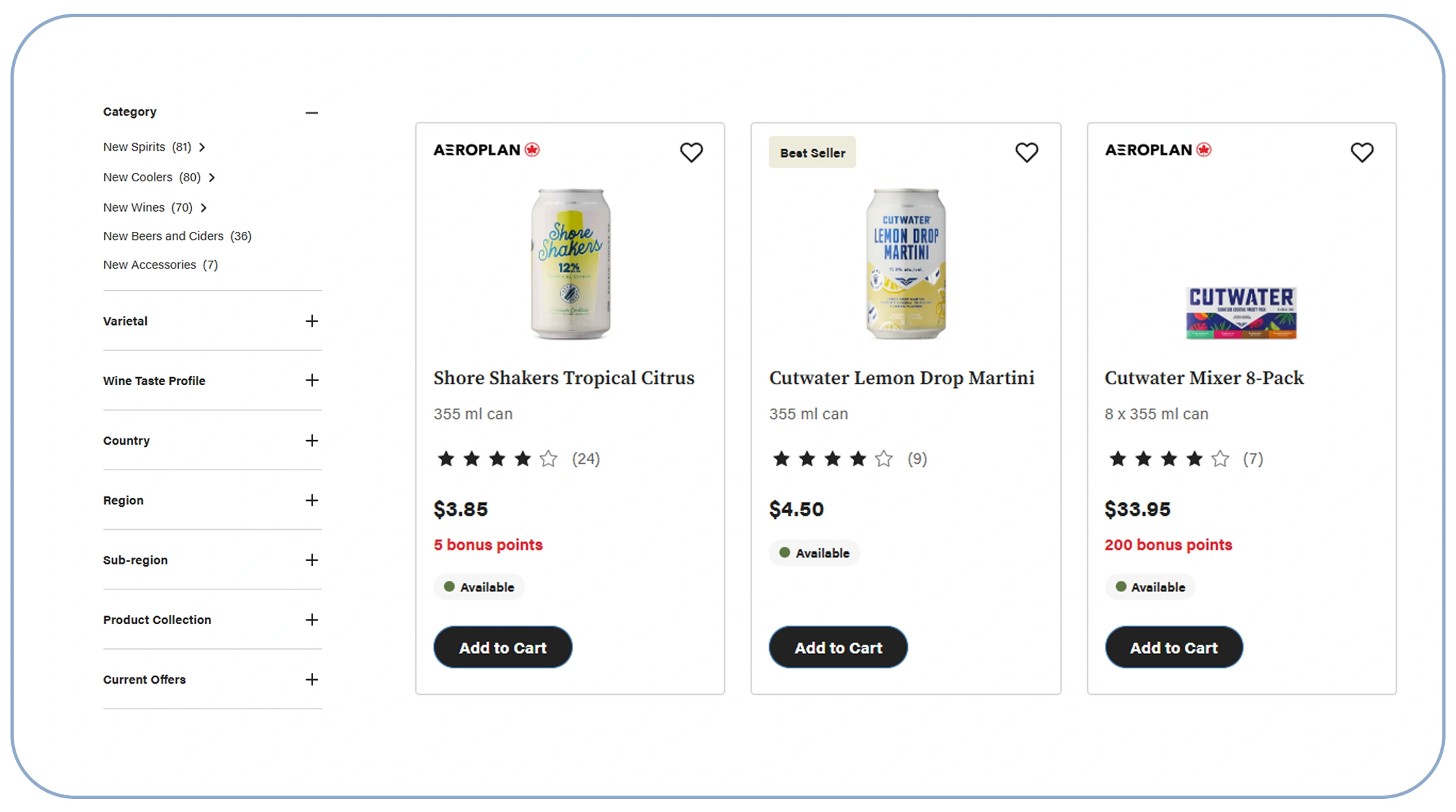The width and height of the screenshot is (1456, 812).
Task: Select New Coolers category
Action: tap(152, 177)
